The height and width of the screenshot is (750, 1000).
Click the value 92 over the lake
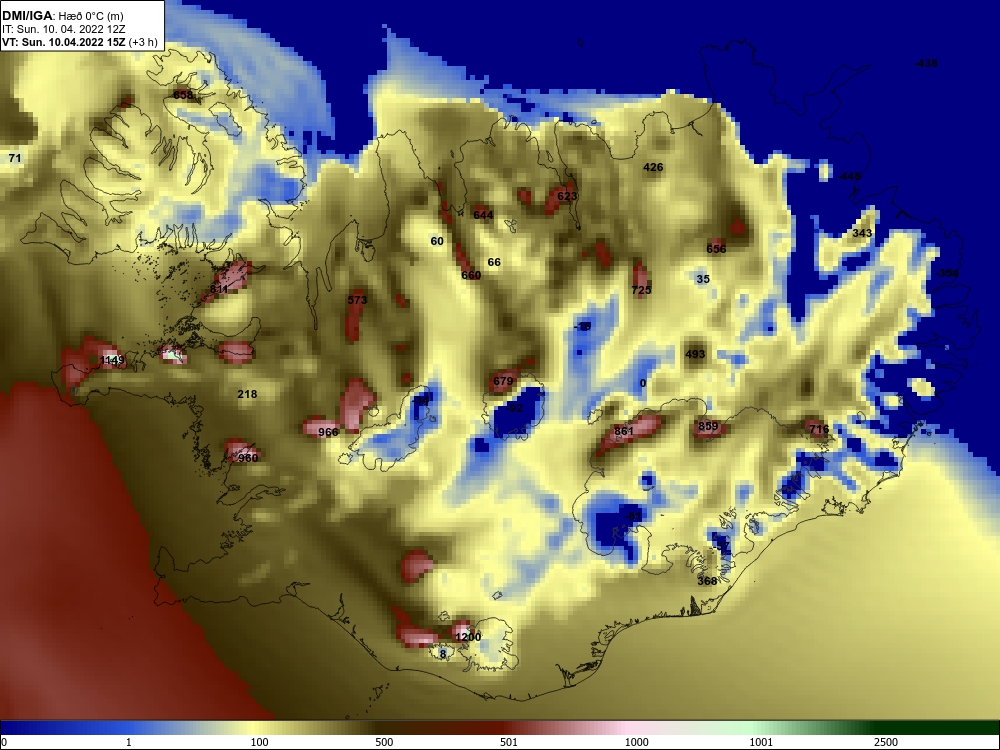pyautogui.click(x=516, y=408)
